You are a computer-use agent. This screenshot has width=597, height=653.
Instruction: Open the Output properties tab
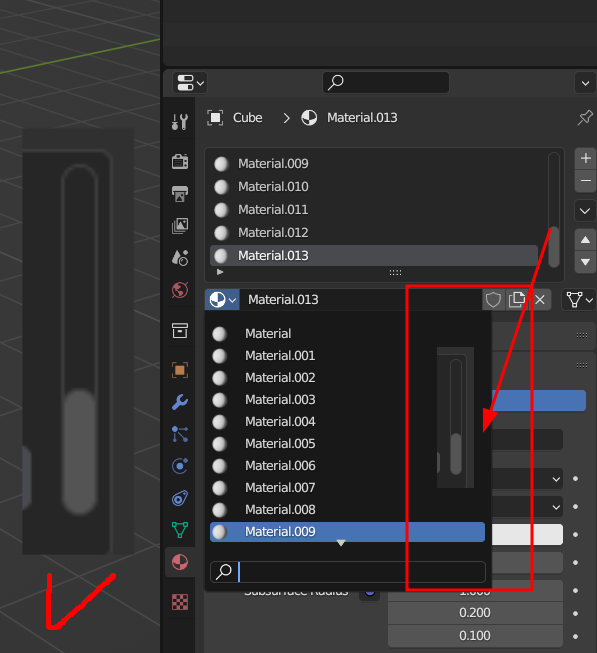[x=180, y=193]
